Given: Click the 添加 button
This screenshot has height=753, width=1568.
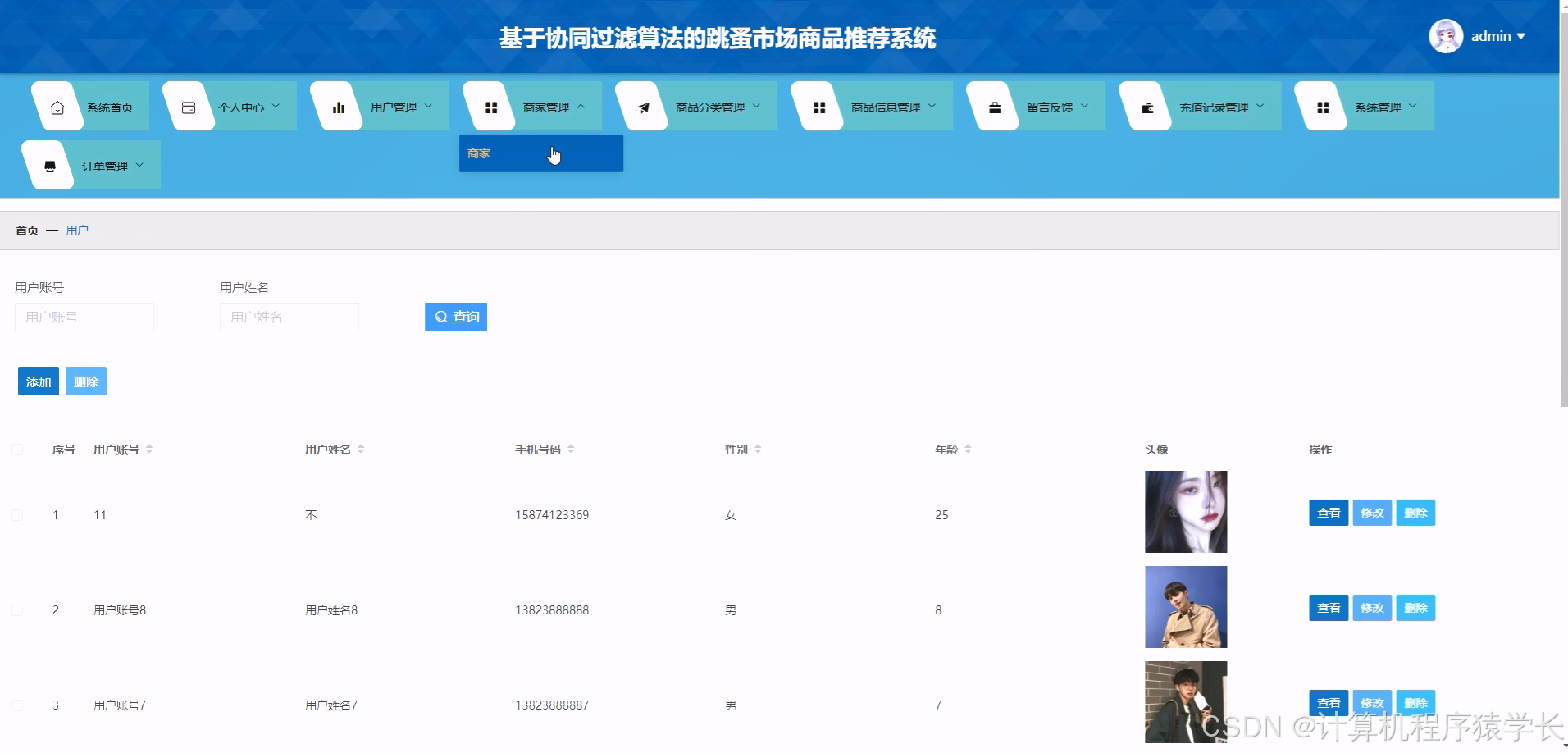Looking at the screenshot, I should click(38, 381).
